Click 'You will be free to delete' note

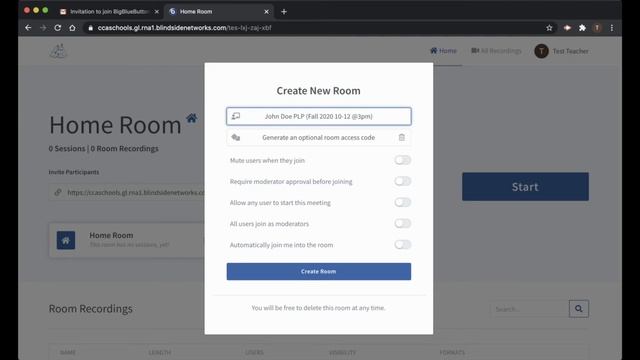(x=319, y=308)
